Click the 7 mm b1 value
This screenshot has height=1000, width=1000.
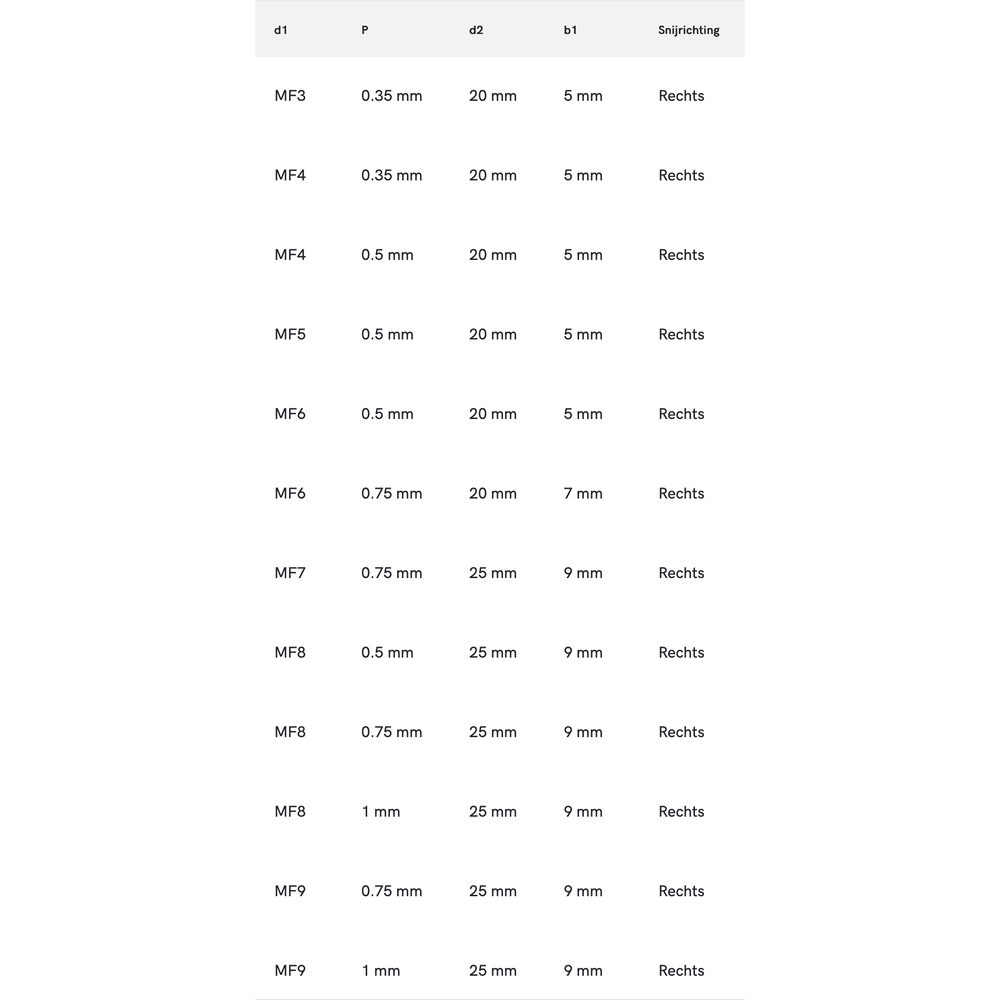[583, 493]
